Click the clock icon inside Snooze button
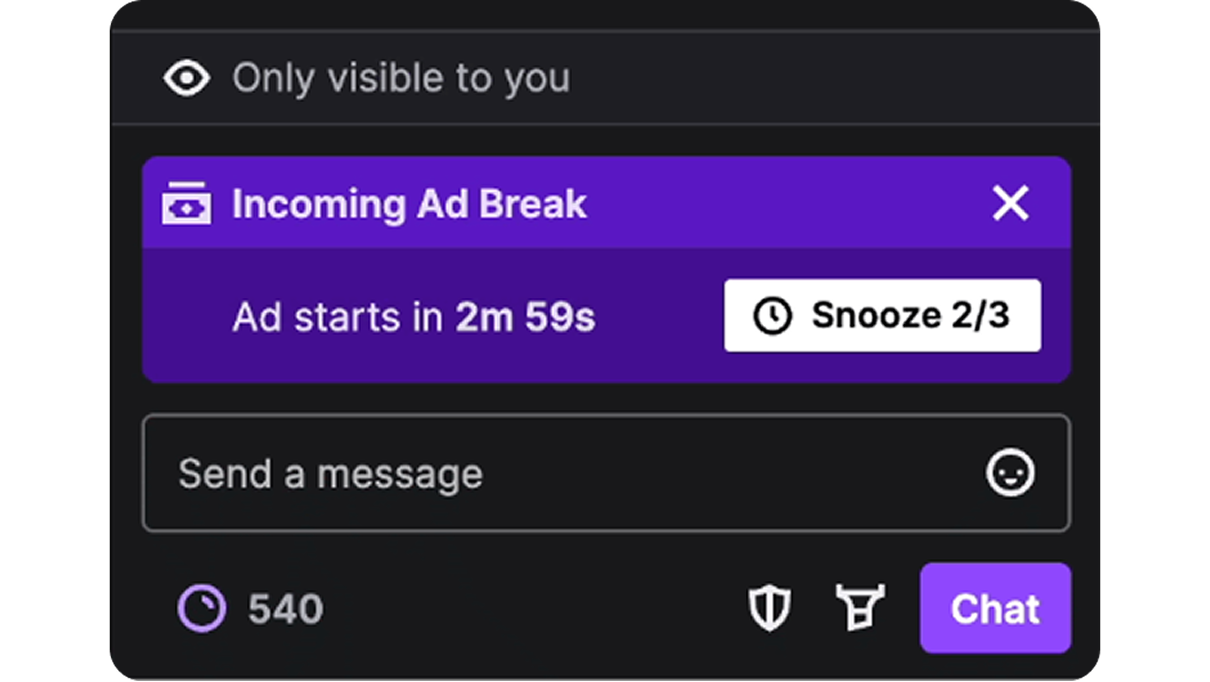1210x682 pixels. 772,316
